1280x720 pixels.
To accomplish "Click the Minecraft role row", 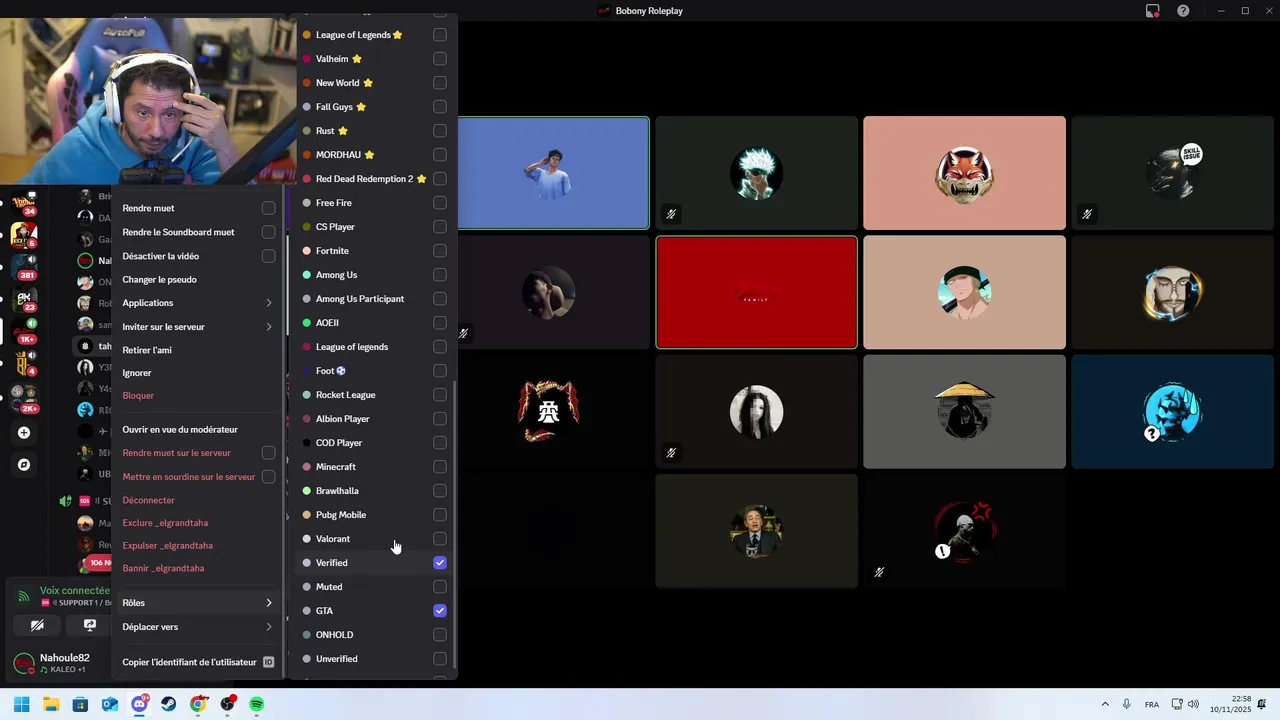I will pyautogui.click(x=375, y=467).
